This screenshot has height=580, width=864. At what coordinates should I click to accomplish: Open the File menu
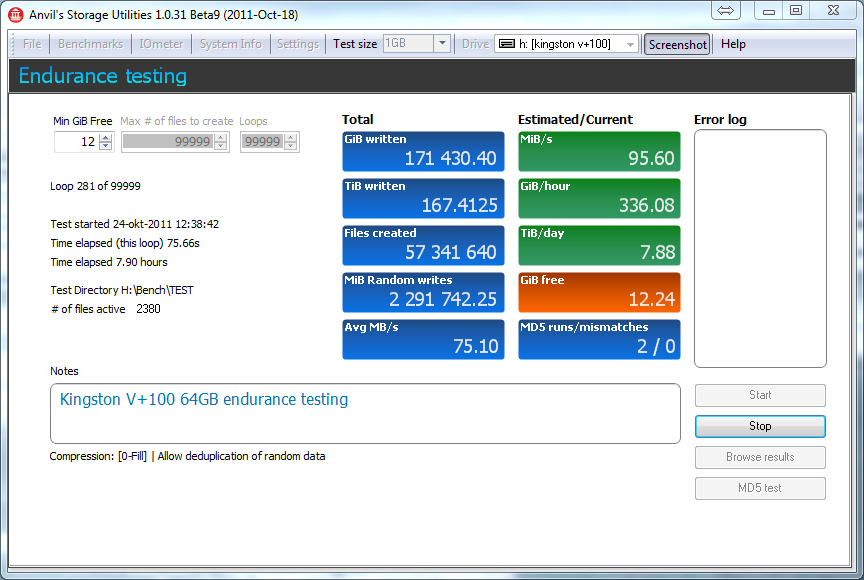coord(32,44)
